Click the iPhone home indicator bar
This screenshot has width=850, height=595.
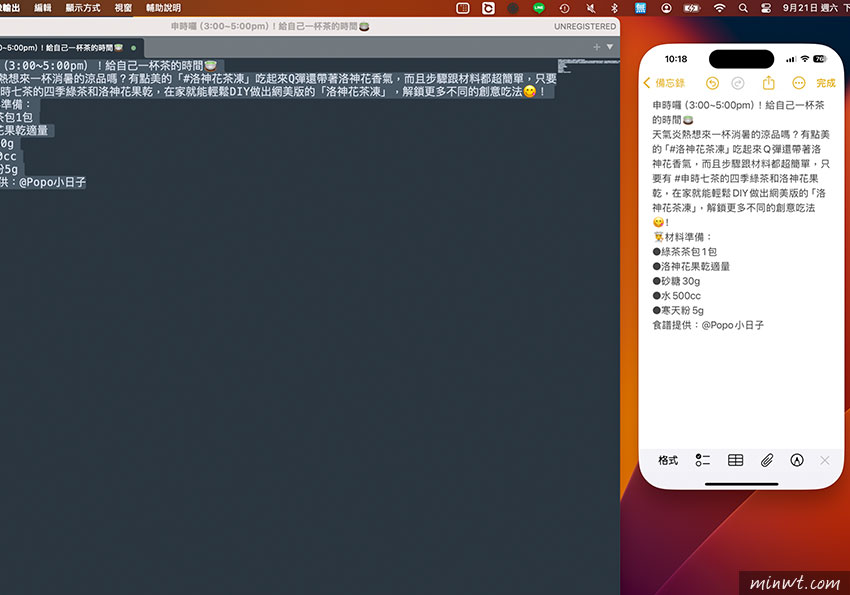tap(742, 483)
